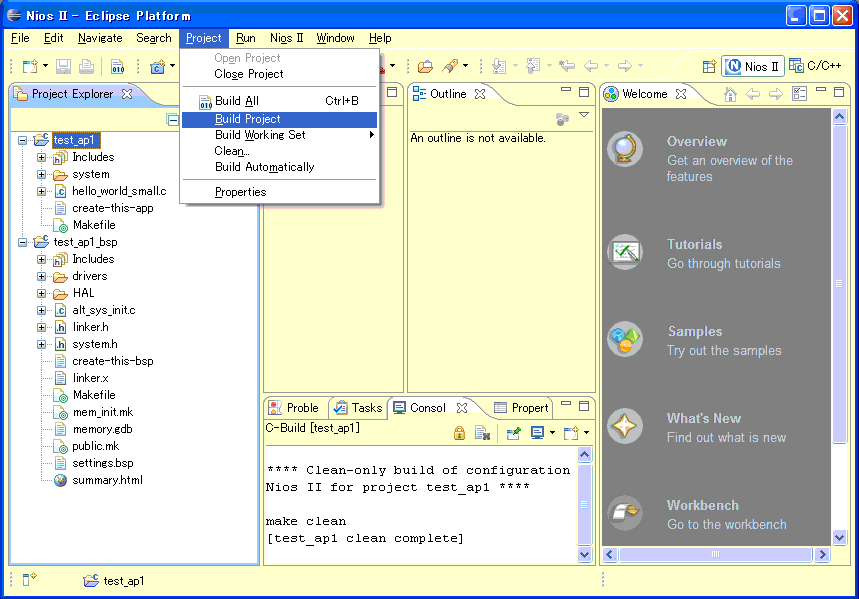Close the Outline view tab

[480, 94]
